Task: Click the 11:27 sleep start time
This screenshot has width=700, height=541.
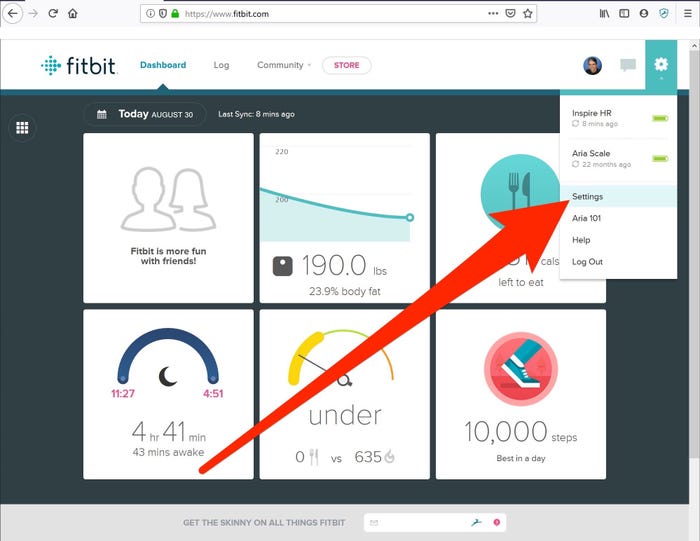Action: pyautogui.click(x=123, y=394)
